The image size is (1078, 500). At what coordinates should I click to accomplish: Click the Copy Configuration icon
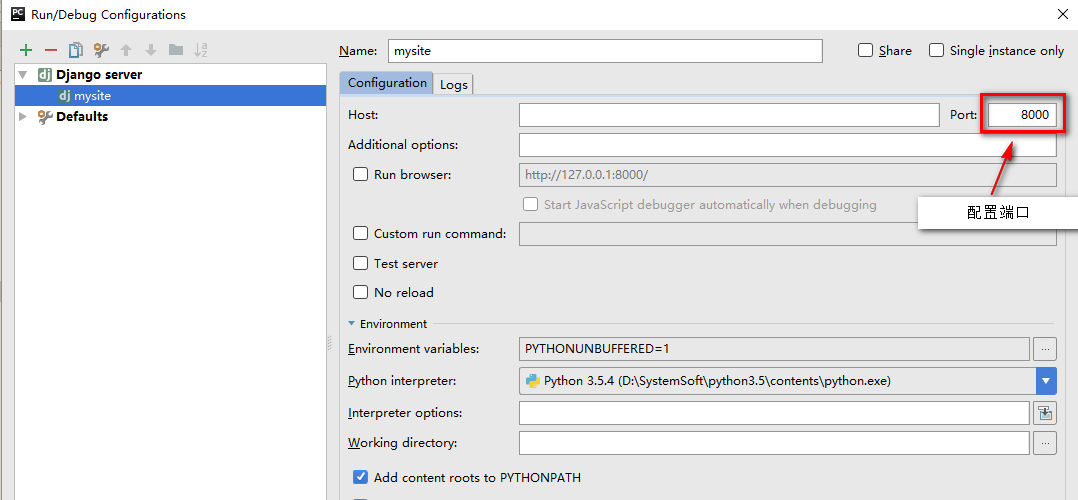[75, 50]
